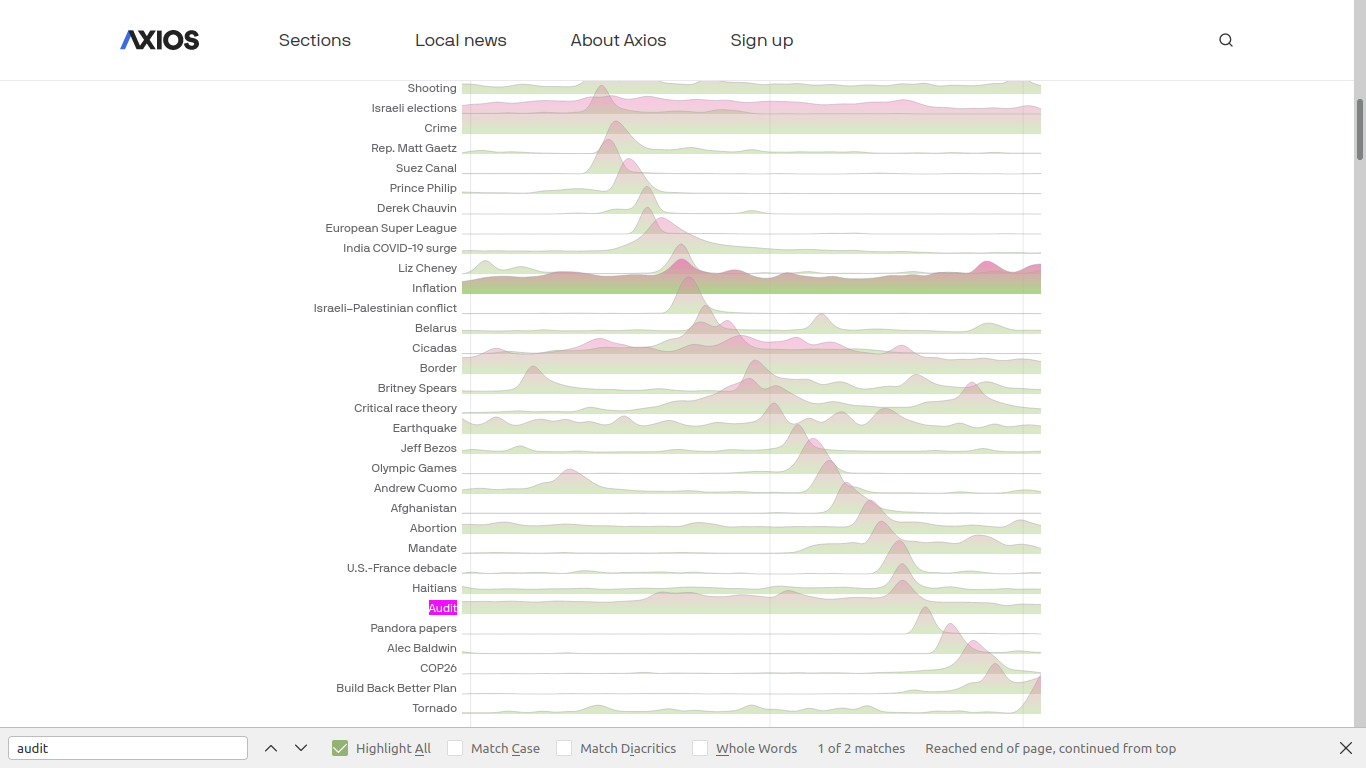Click the Israeli elections label
1366x768 pixels.
coord(414,108)
